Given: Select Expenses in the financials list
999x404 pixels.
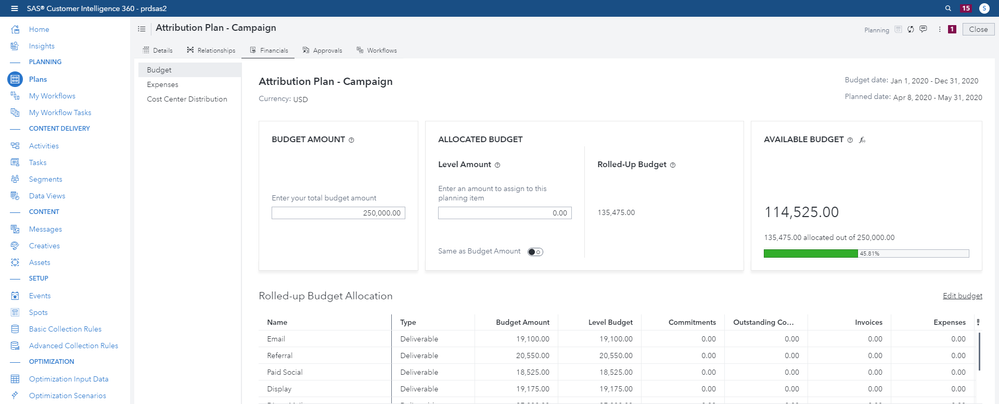Looking at the screenshot, I should tap(162, 85).
